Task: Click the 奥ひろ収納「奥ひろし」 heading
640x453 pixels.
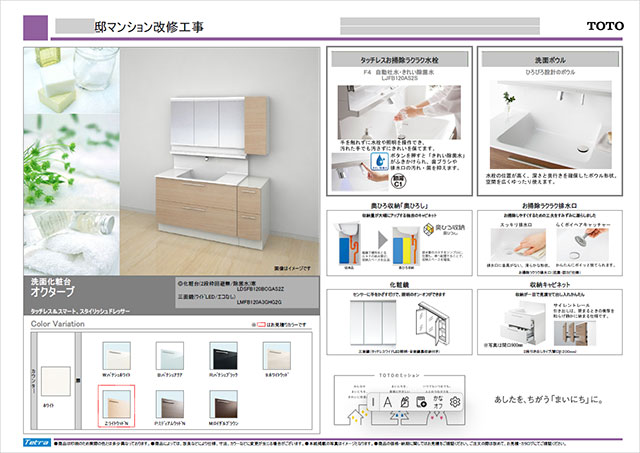Action: [399, 206]
